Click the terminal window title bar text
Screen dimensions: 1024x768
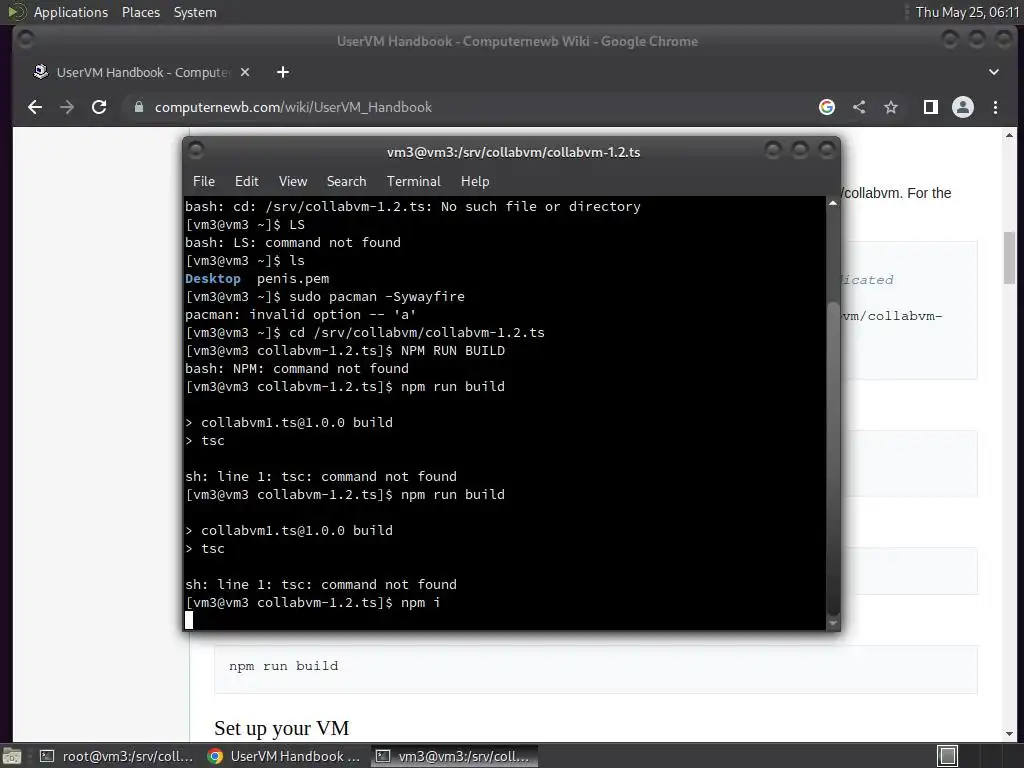(513, 152)
